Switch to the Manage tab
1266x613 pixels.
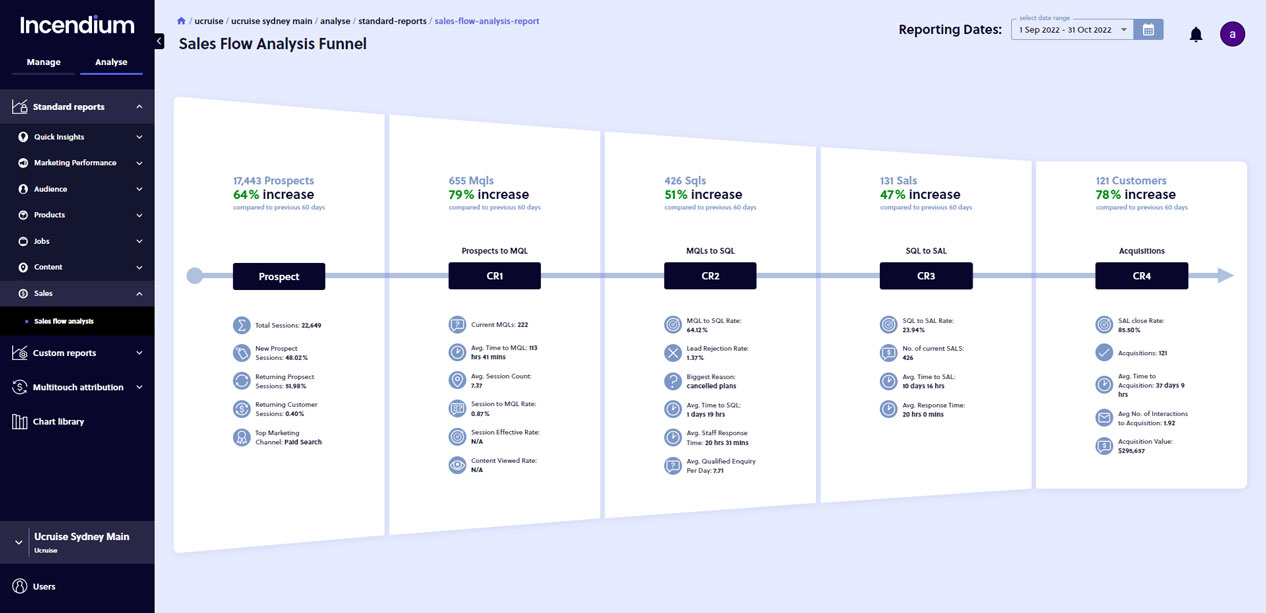click(x=44, y=62)
